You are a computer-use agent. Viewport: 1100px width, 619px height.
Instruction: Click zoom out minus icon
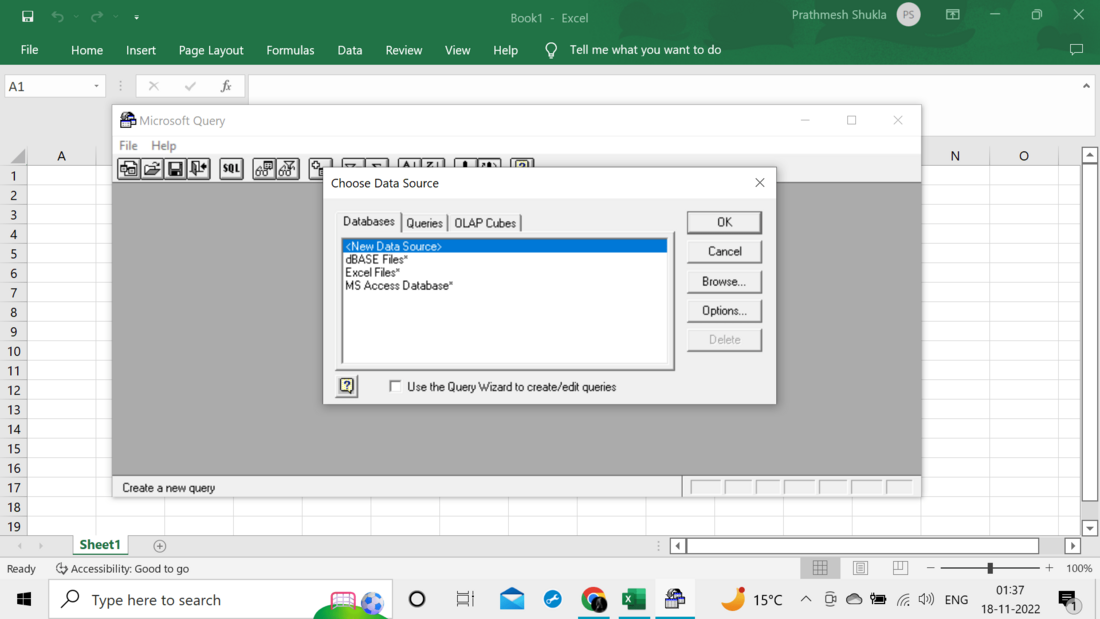click(930, 568)
